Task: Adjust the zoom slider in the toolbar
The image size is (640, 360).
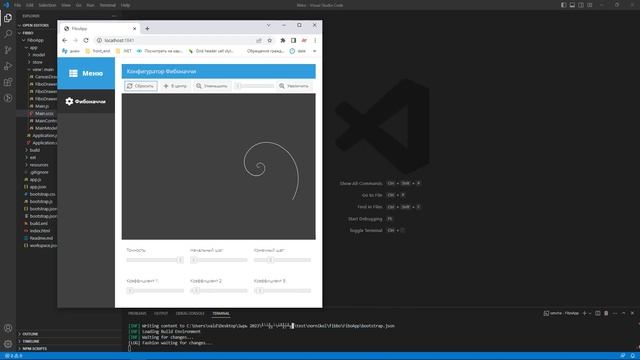Action: coord(254,86)
